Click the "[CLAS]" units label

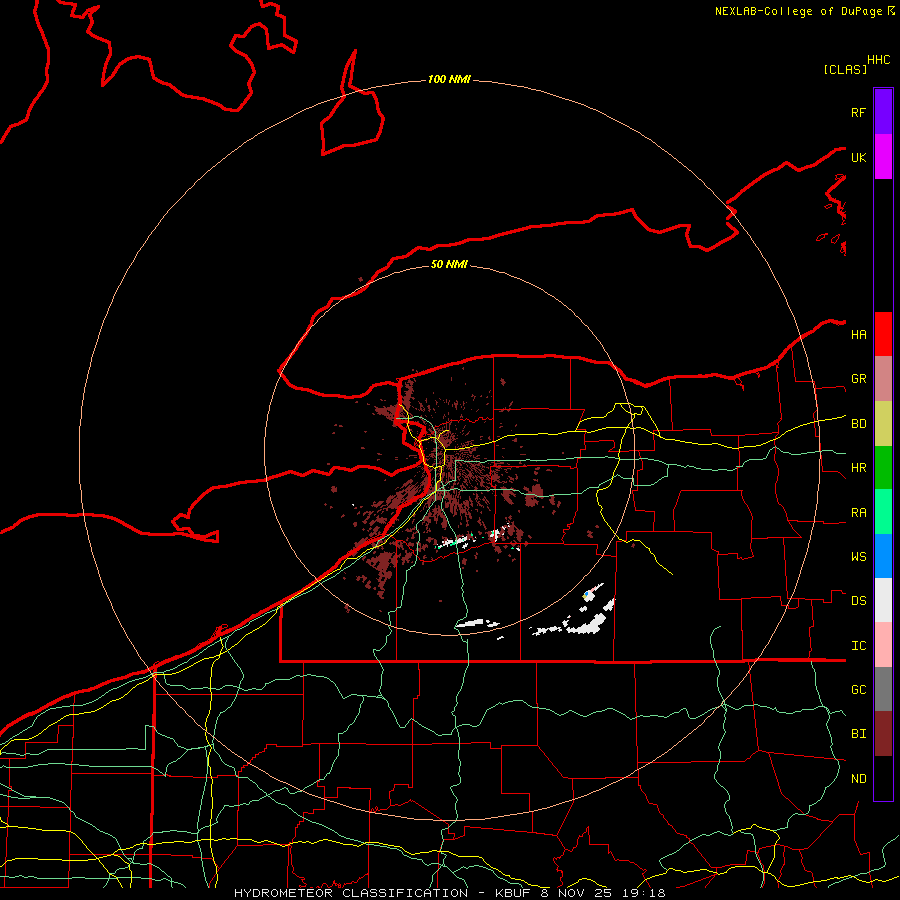845,69
